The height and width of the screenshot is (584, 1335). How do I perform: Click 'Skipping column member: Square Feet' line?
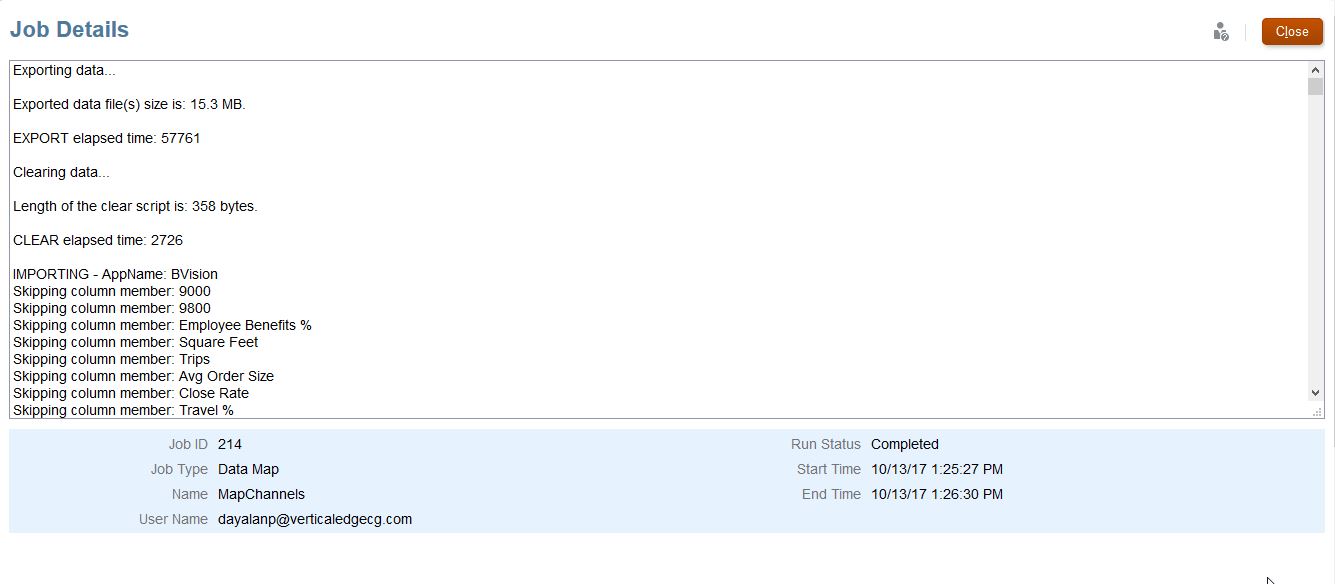135,342
